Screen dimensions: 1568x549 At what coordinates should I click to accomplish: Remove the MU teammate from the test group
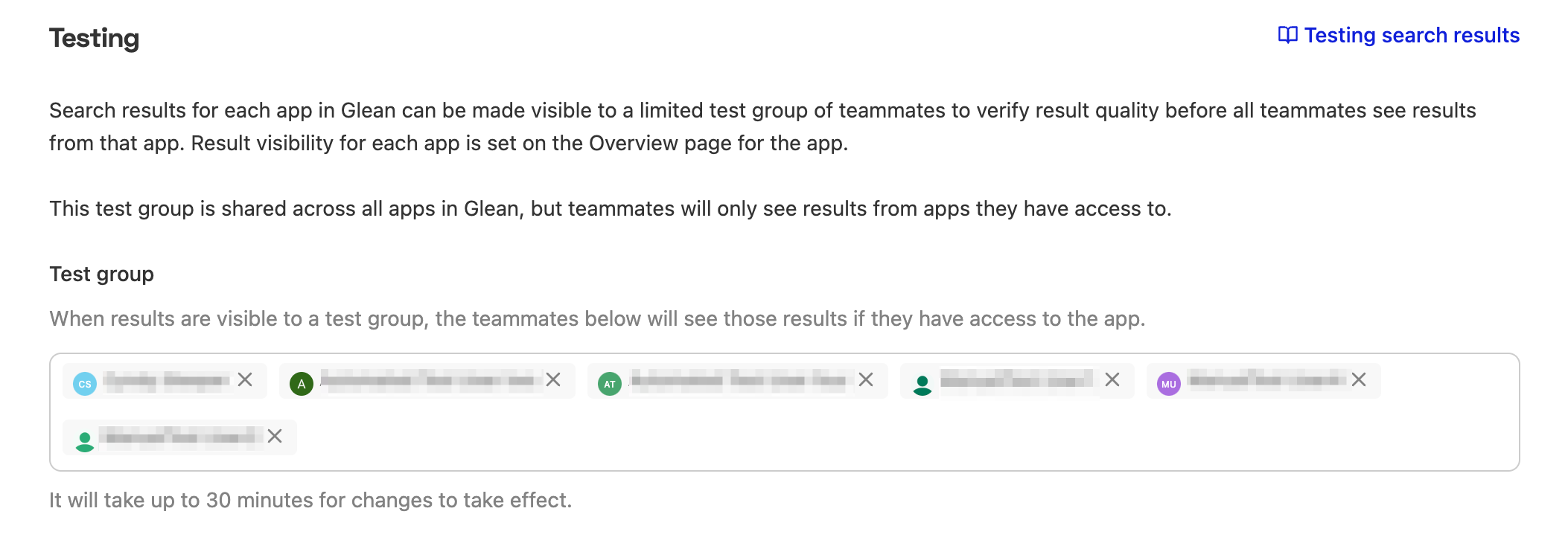[x=1359, y=380]
